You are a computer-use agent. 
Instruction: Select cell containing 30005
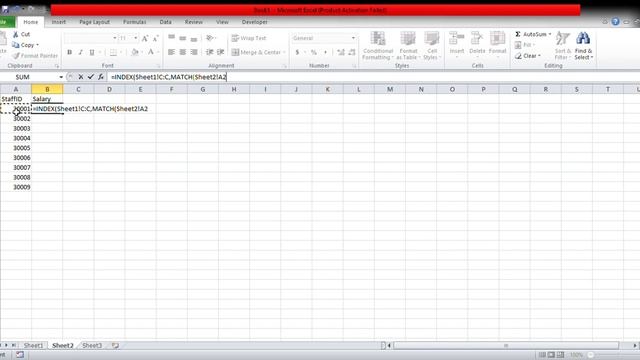click(x=16, y=148)
